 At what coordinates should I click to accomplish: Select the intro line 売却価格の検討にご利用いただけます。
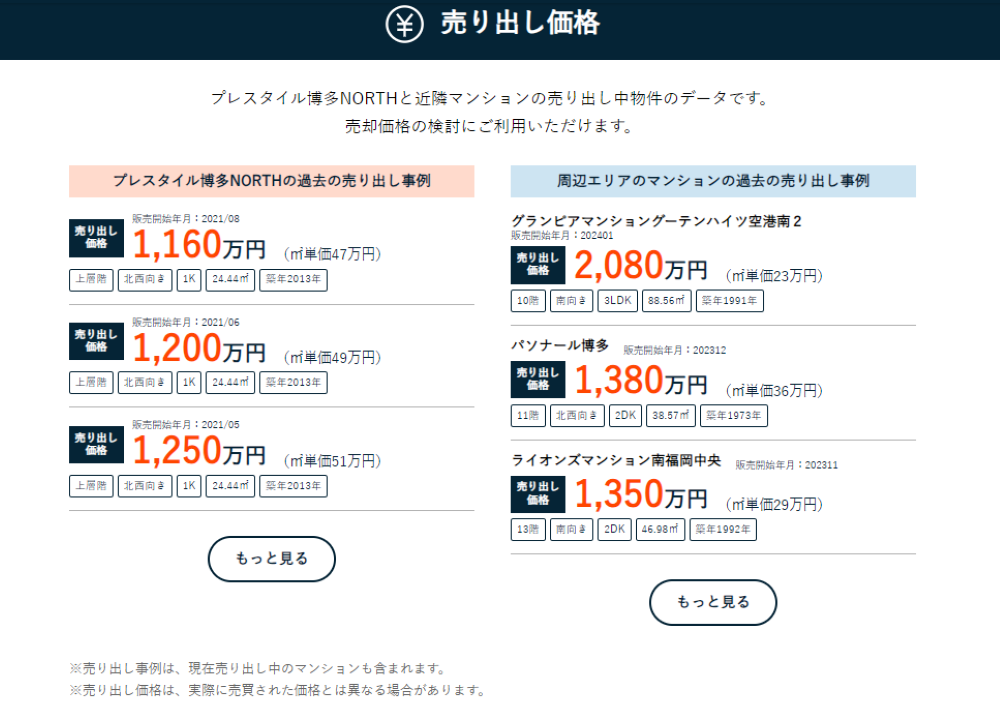(490, 126)
